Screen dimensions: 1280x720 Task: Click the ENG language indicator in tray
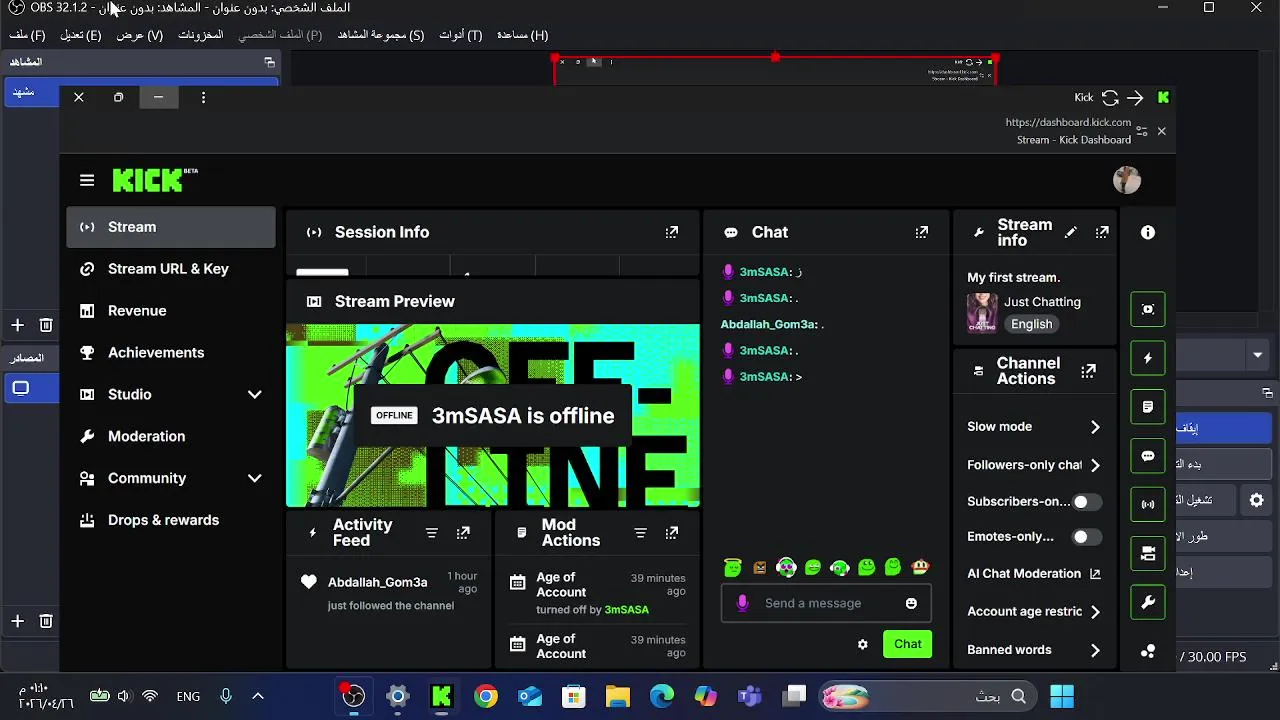point(188,696)
